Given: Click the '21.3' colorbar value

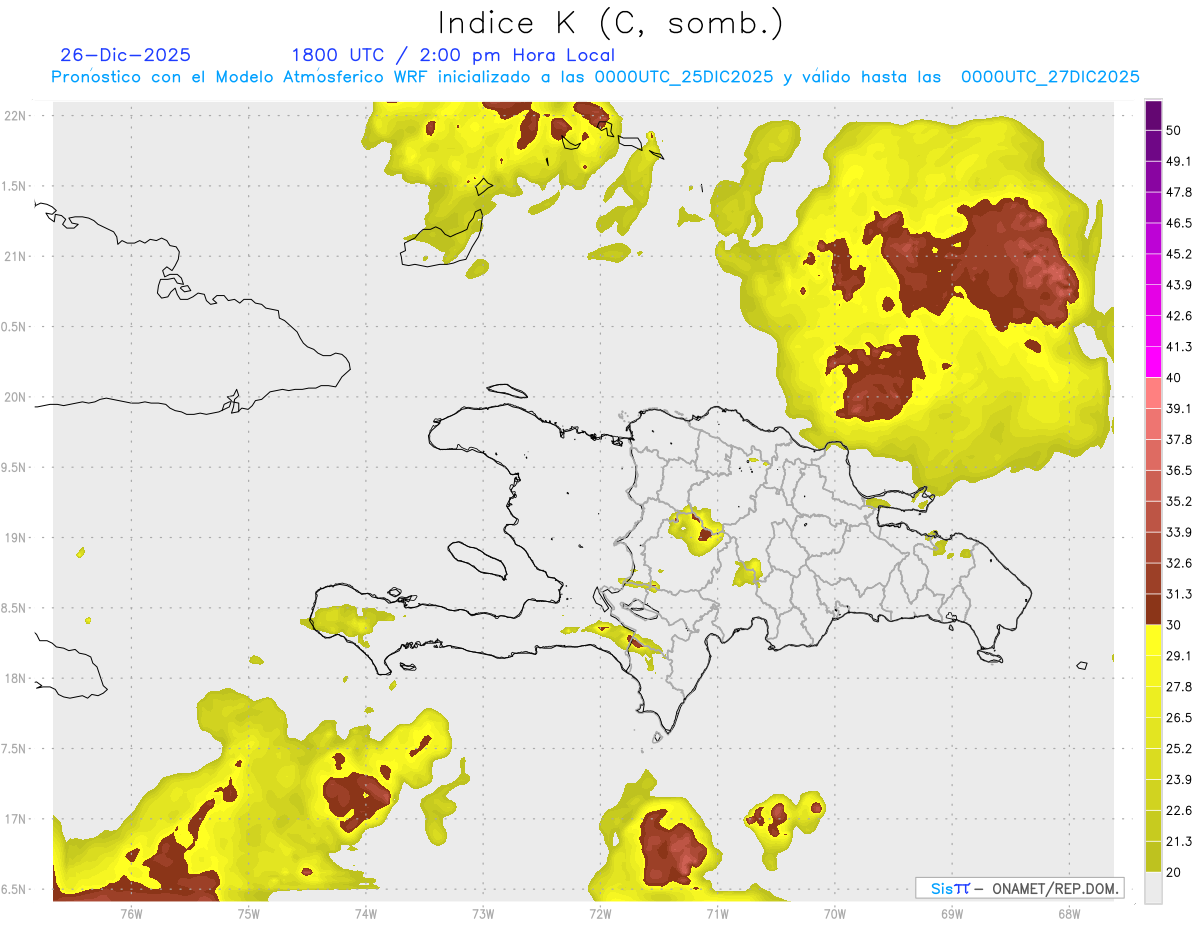Looking at the screenshot, I should [1179, 842].
